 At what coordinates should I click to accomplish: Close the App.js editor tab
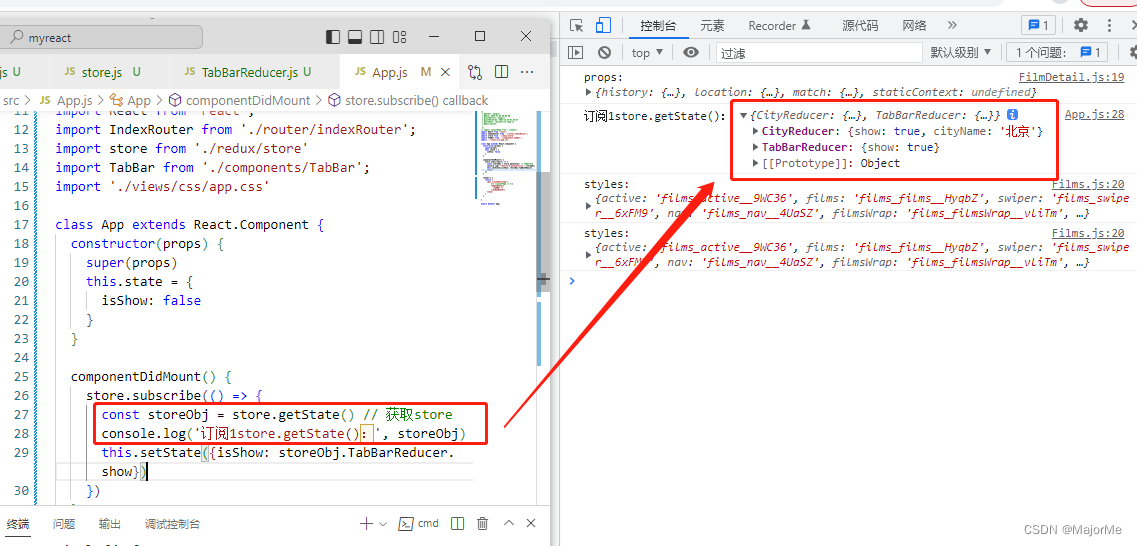(446, 72)
